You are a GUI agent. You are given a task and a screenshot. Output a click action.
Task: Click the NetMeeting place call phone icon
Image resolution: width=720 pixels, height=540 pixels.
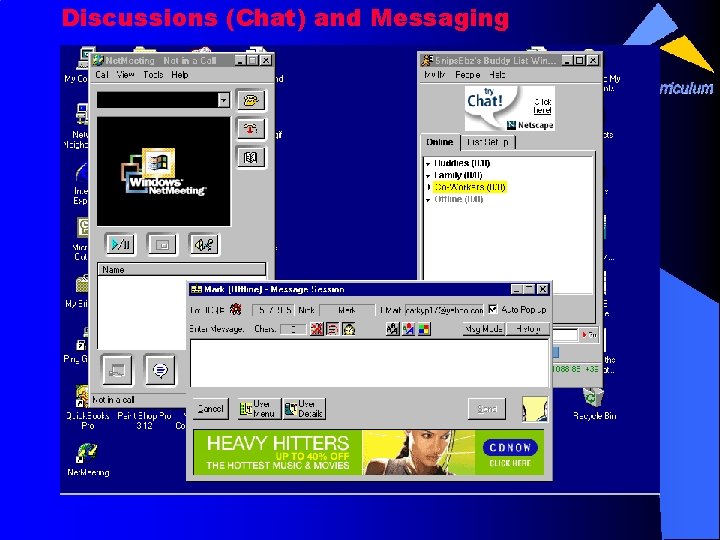coord(251,100)
